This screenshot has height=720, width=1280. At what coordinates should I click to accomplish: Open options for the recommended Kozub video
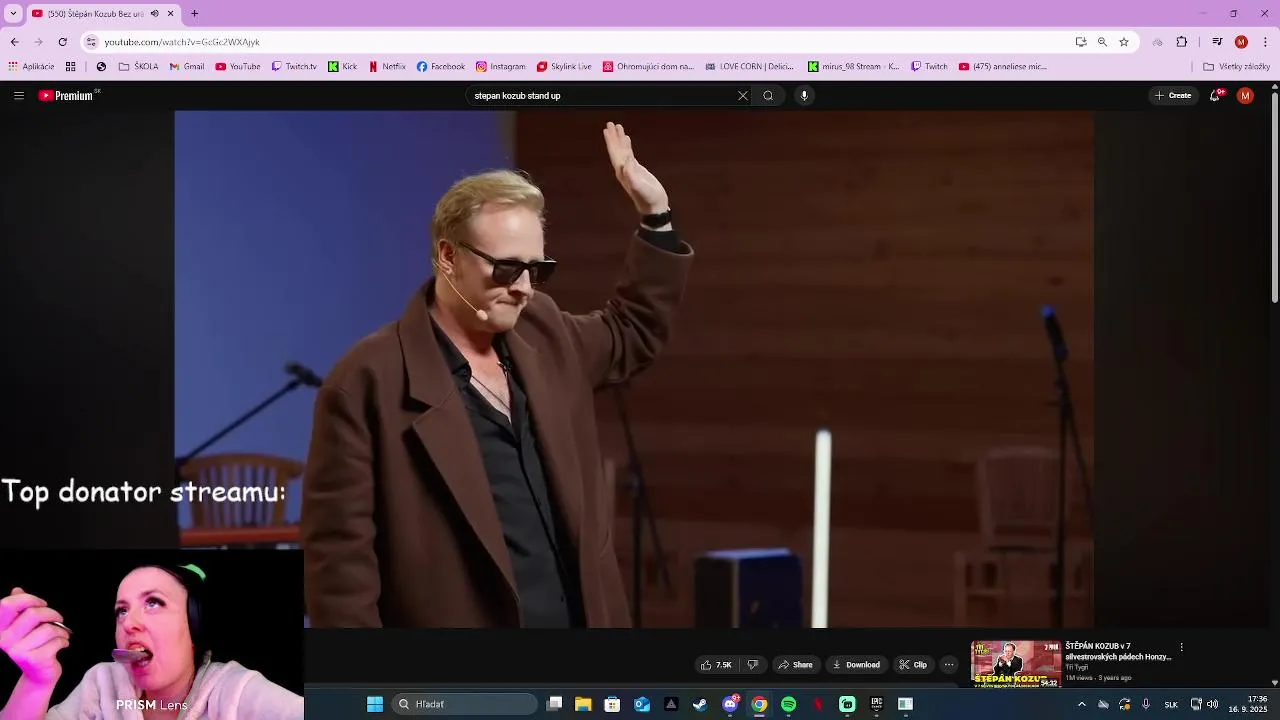point(1181,648)
